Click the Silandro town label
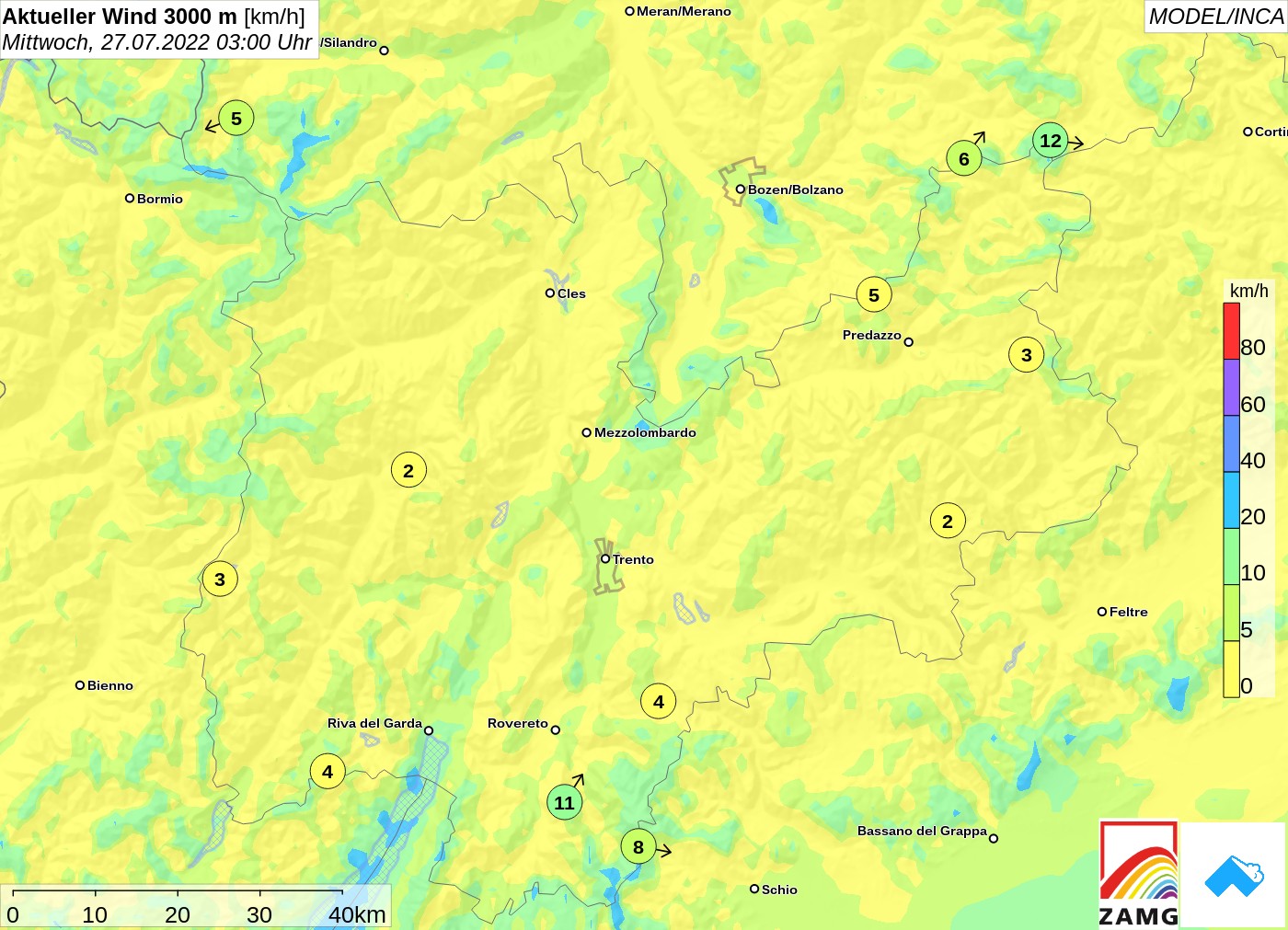 [350, 42]
